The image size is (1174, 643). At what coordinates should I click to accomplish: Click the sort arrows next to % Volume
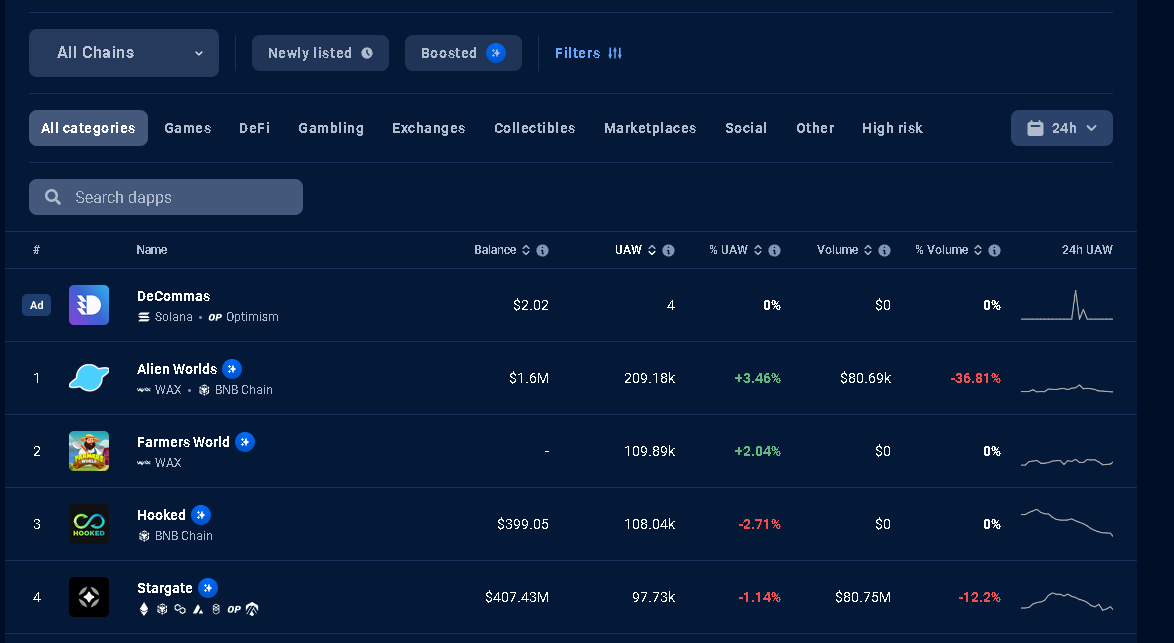pos(978,250)
